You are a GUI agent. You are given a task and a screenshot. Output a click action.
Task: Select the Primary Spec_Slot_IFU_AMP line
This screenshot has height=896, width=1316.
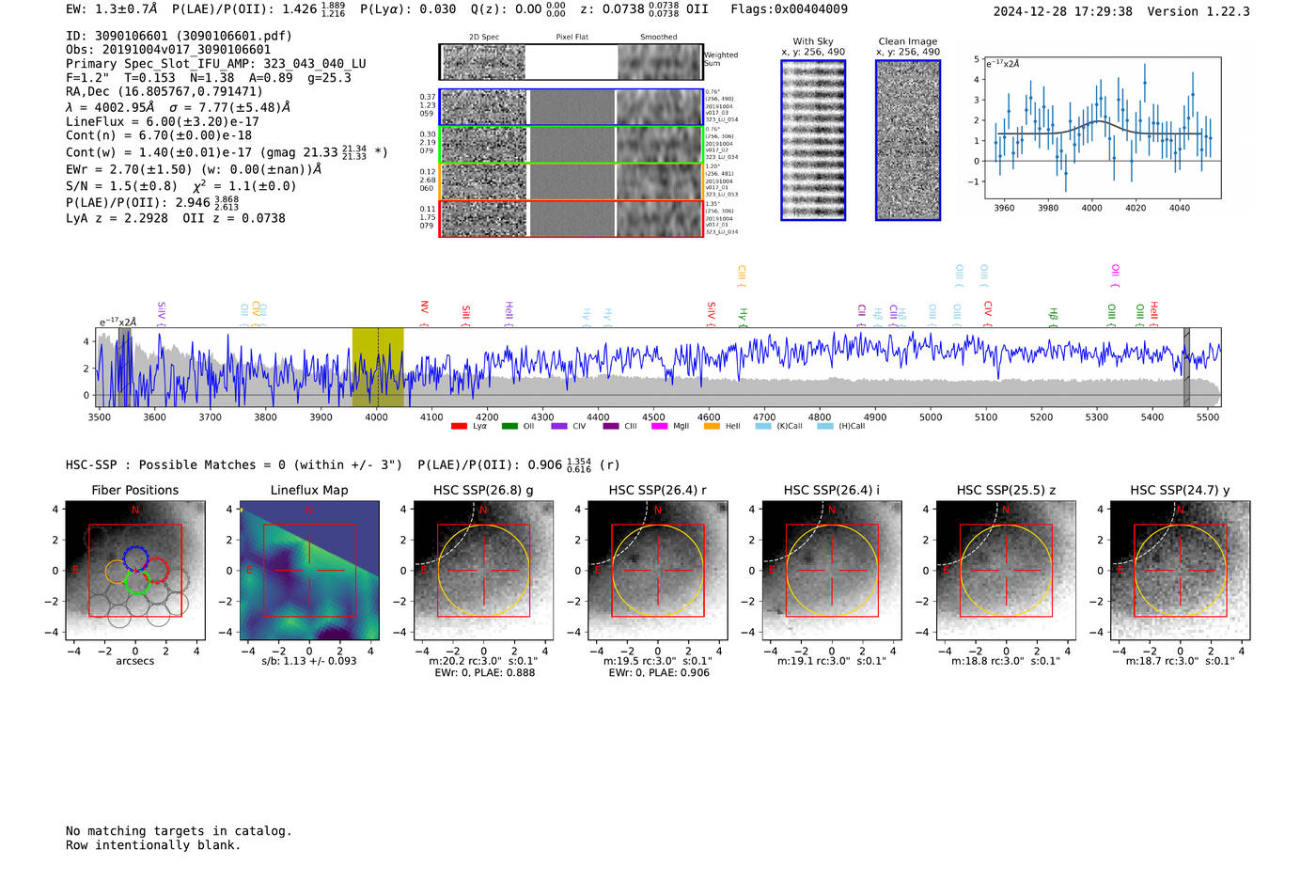pyautogui.click(x=216, y=64)
